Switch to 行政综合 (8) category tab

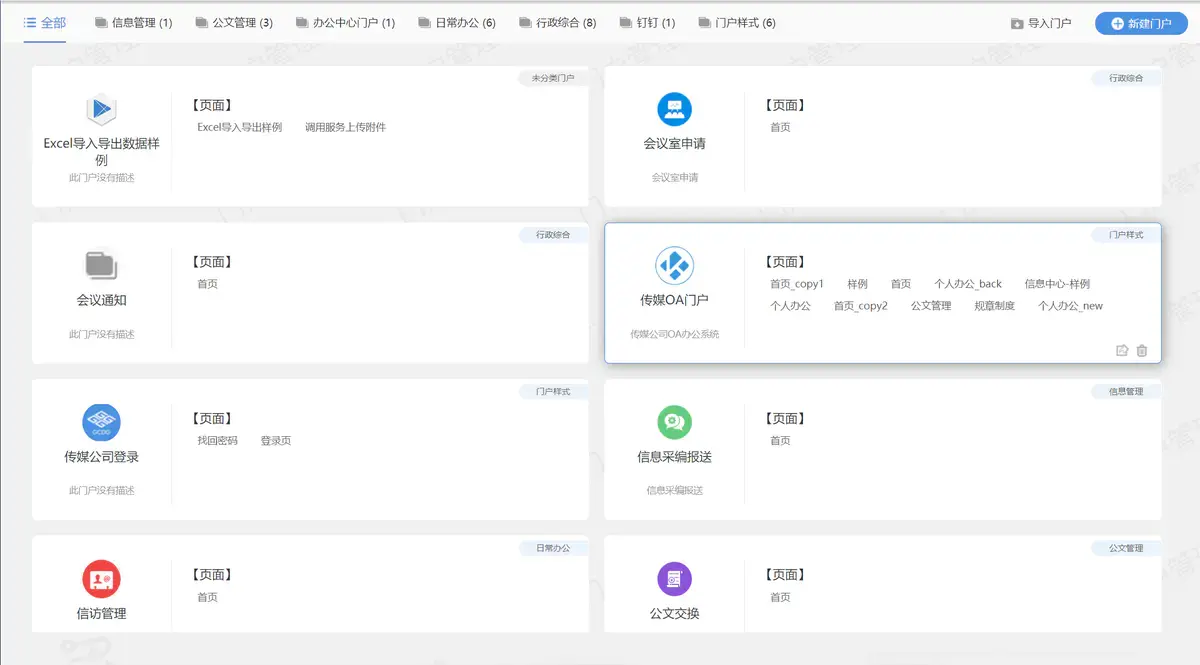(558, 23)
